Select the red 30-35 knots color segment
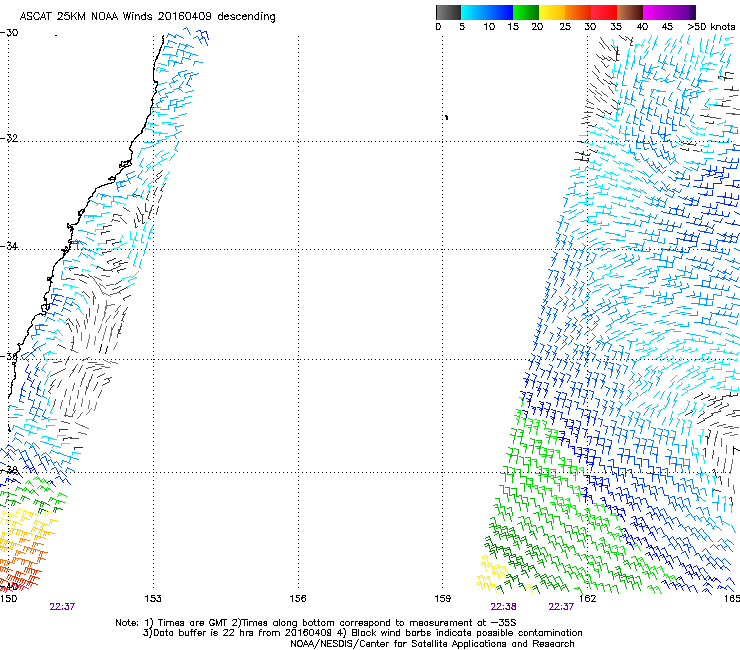 [x=604, y=12]
